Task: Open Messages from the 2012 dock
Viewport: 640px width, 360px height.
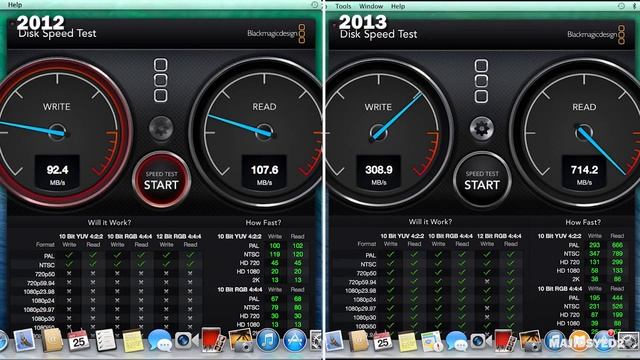Action: [x=160, y=340]
